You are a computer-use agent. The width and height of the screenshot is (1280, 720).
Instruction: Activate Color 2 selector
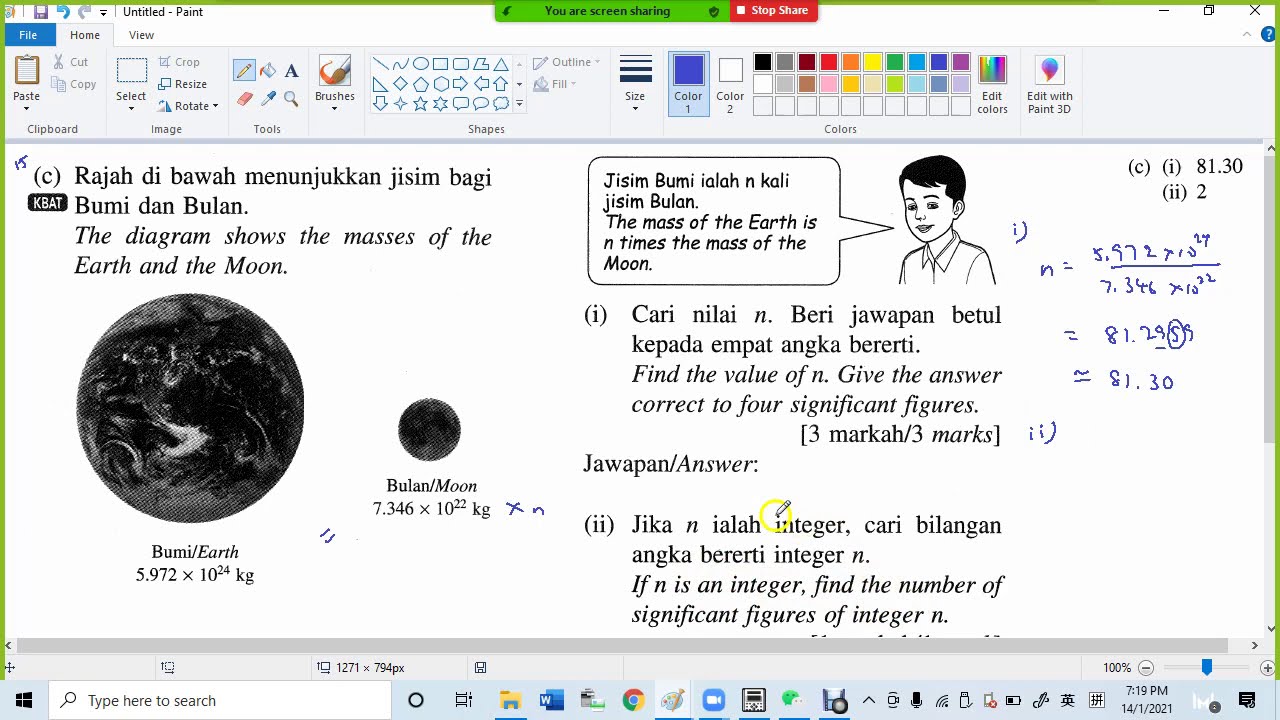pyautogui.click(x=730, y=85)
